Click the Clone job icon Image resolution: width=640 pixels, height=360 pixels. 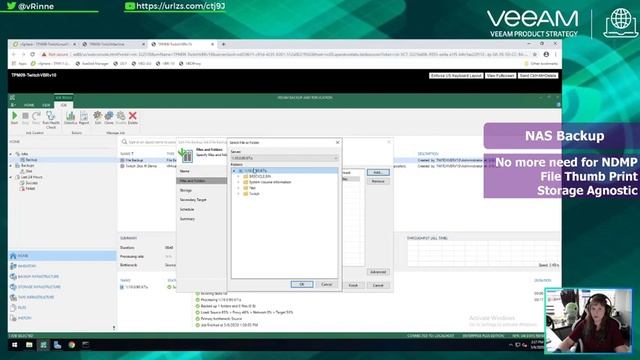click(x=109, y=116)
